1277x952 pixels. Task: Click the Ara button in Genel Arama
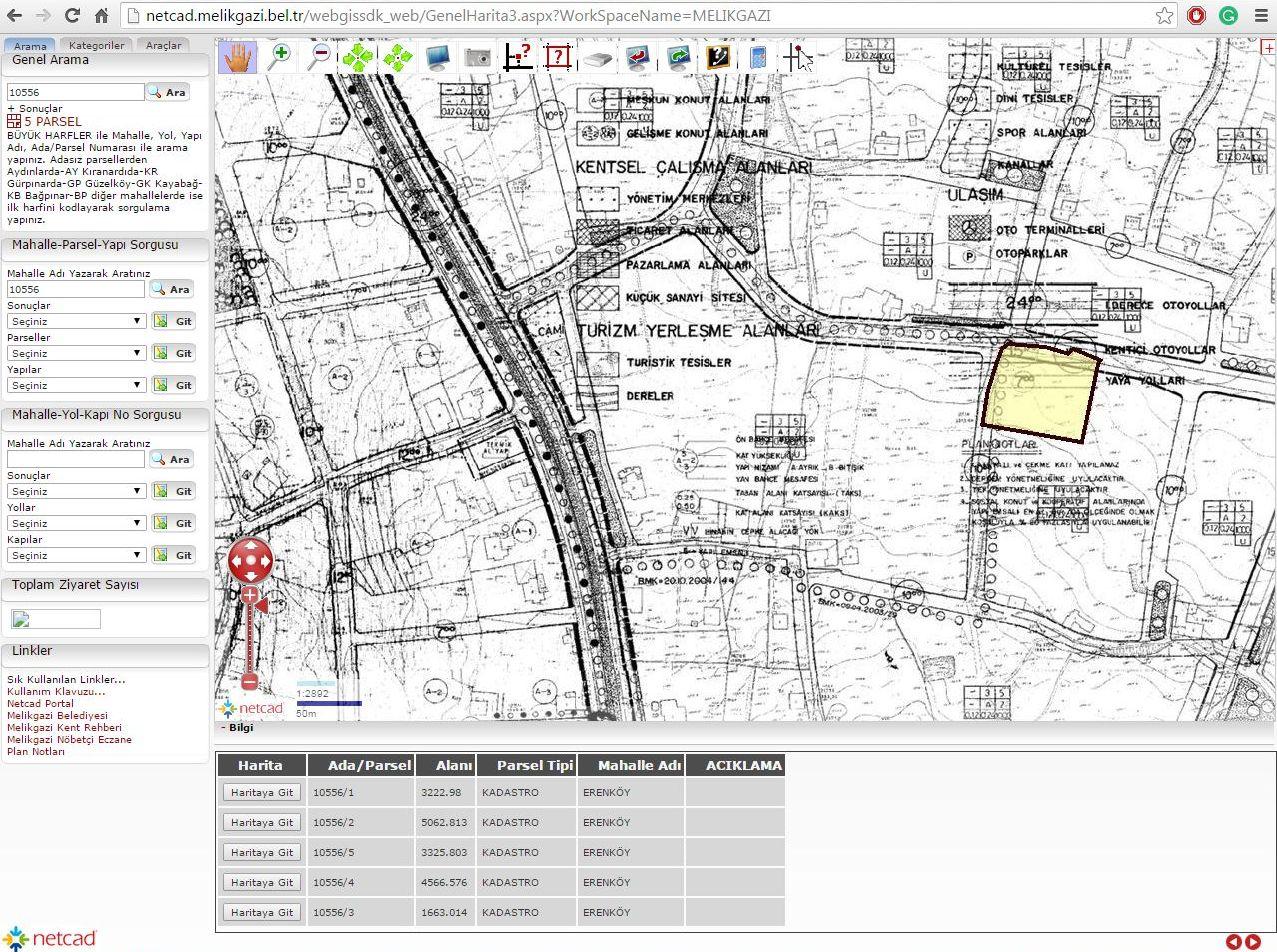(x=169, y=92)
